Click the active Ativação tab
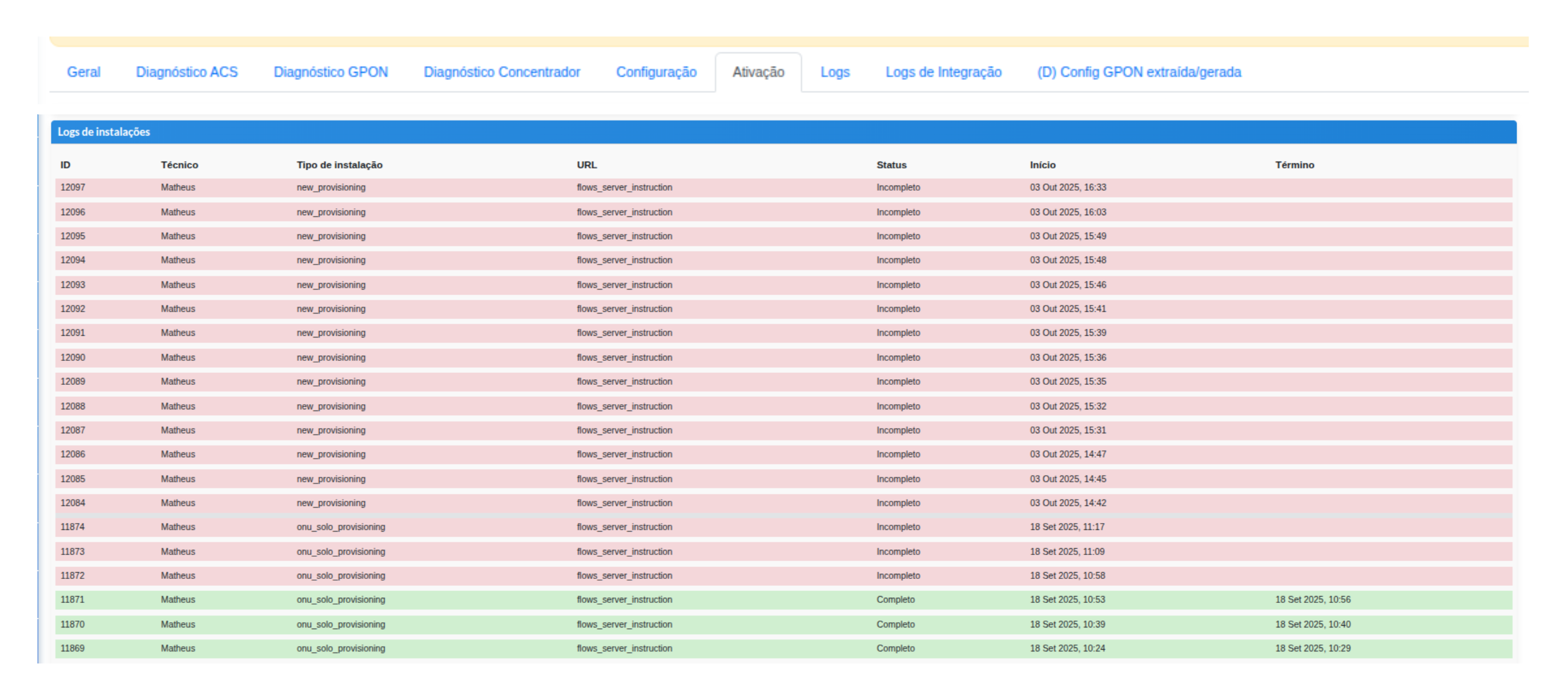 (x=758, y=72)
